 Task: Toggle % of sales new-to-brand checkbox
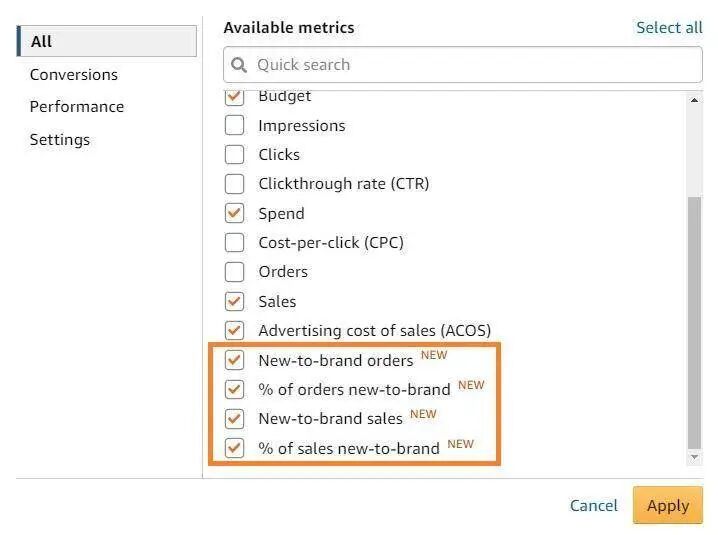pyautogui.click(x=234, y=448)
